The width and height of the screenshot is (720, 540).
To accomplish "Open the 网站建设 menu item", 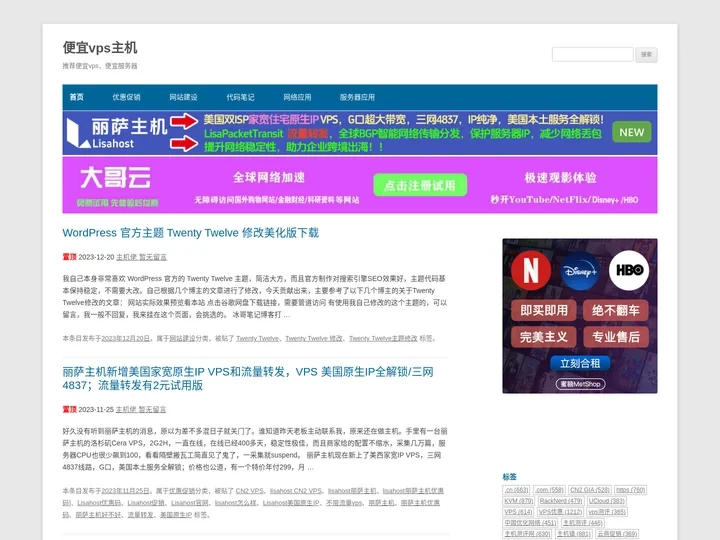I will pos(183,97).
